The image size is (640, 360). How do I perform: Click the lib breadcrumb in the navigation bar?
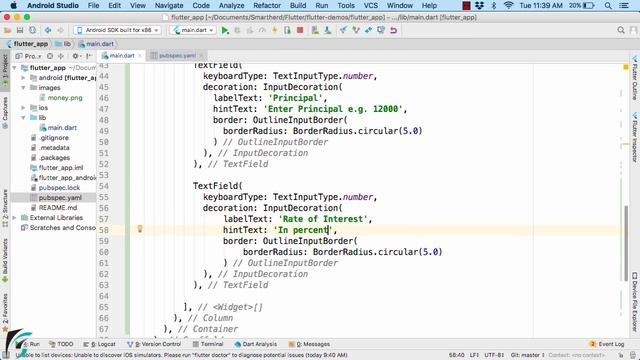[x=64, y=44]
